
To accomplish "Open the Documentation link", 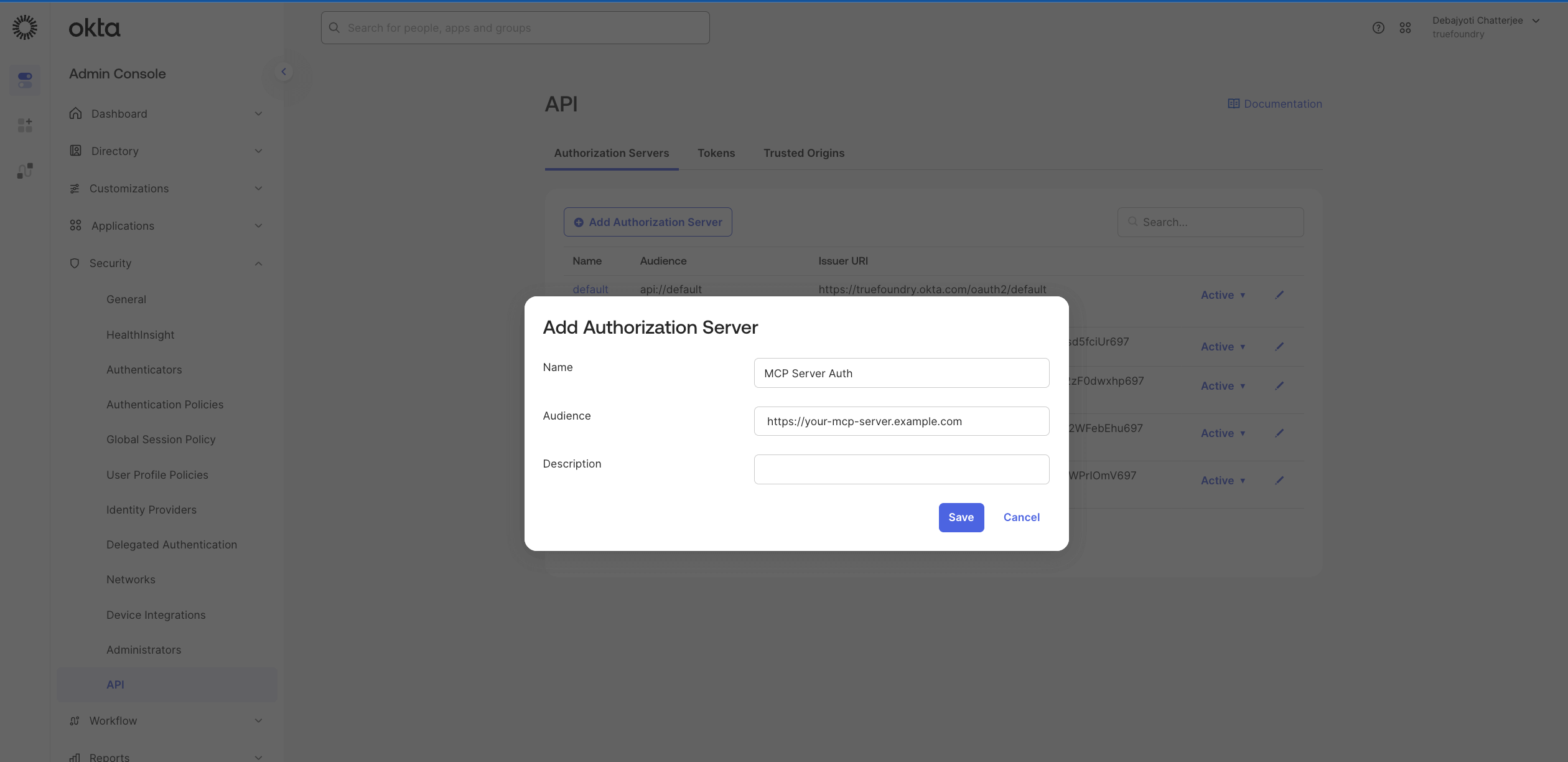I will (1275, 104).
